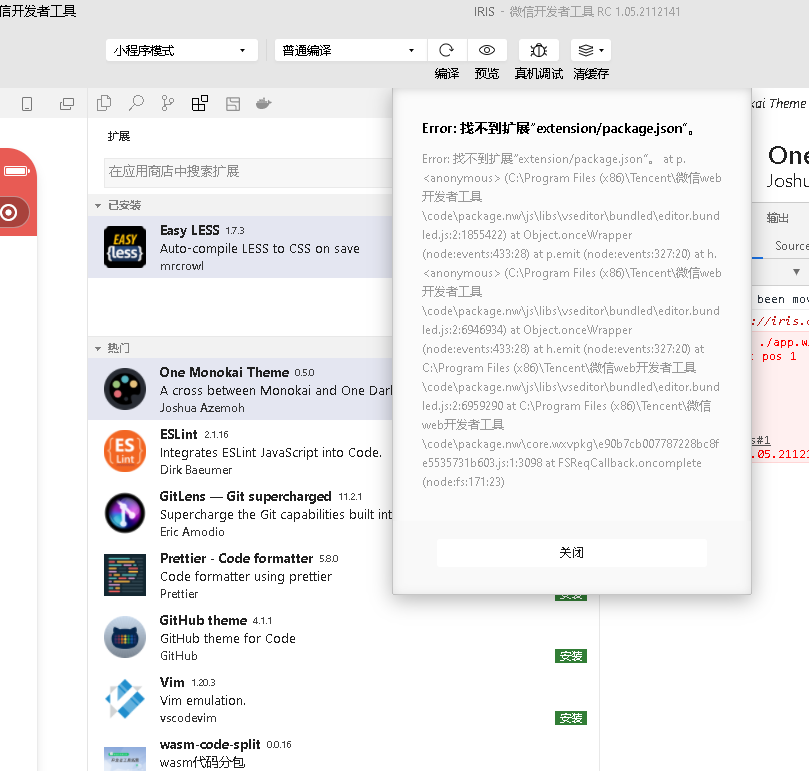This screenshot has width=809, height=771.
Task: Open the 小程序模式 mode dropdown
Action: (182, 50)
